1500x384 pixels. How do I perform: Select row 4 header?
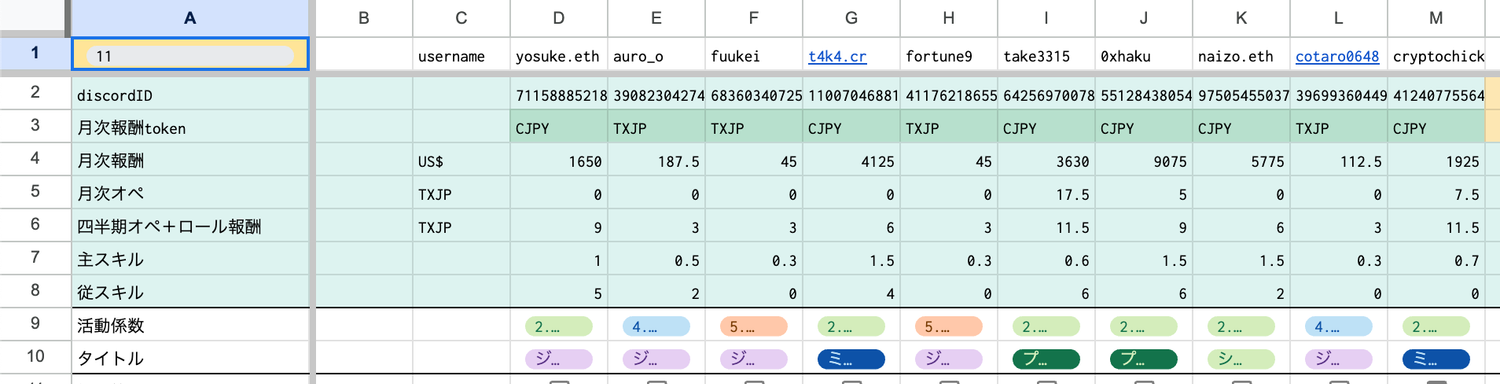tap(35, 160)
